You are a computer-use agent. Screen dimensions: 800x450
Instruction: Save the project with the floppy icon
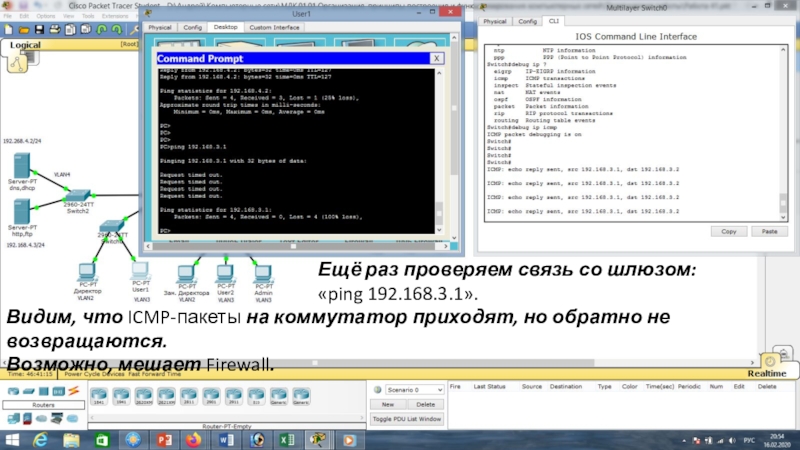point(39,30)
